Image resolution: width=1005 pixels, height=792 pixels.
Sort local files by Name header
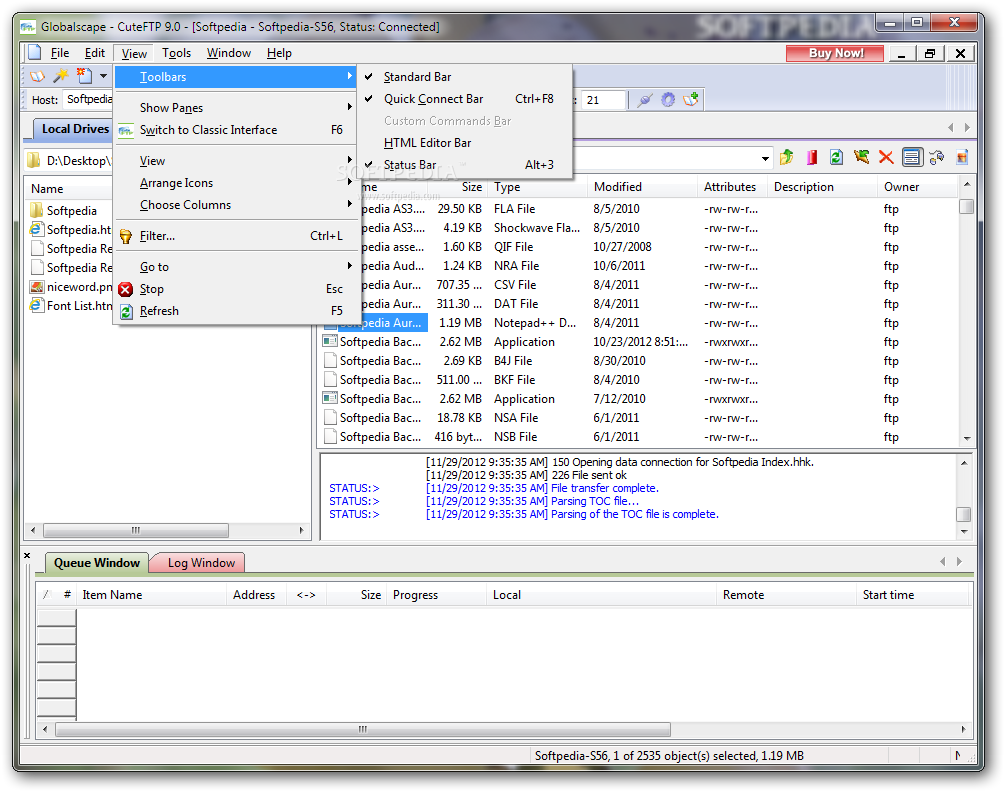(x=71, y=189)
